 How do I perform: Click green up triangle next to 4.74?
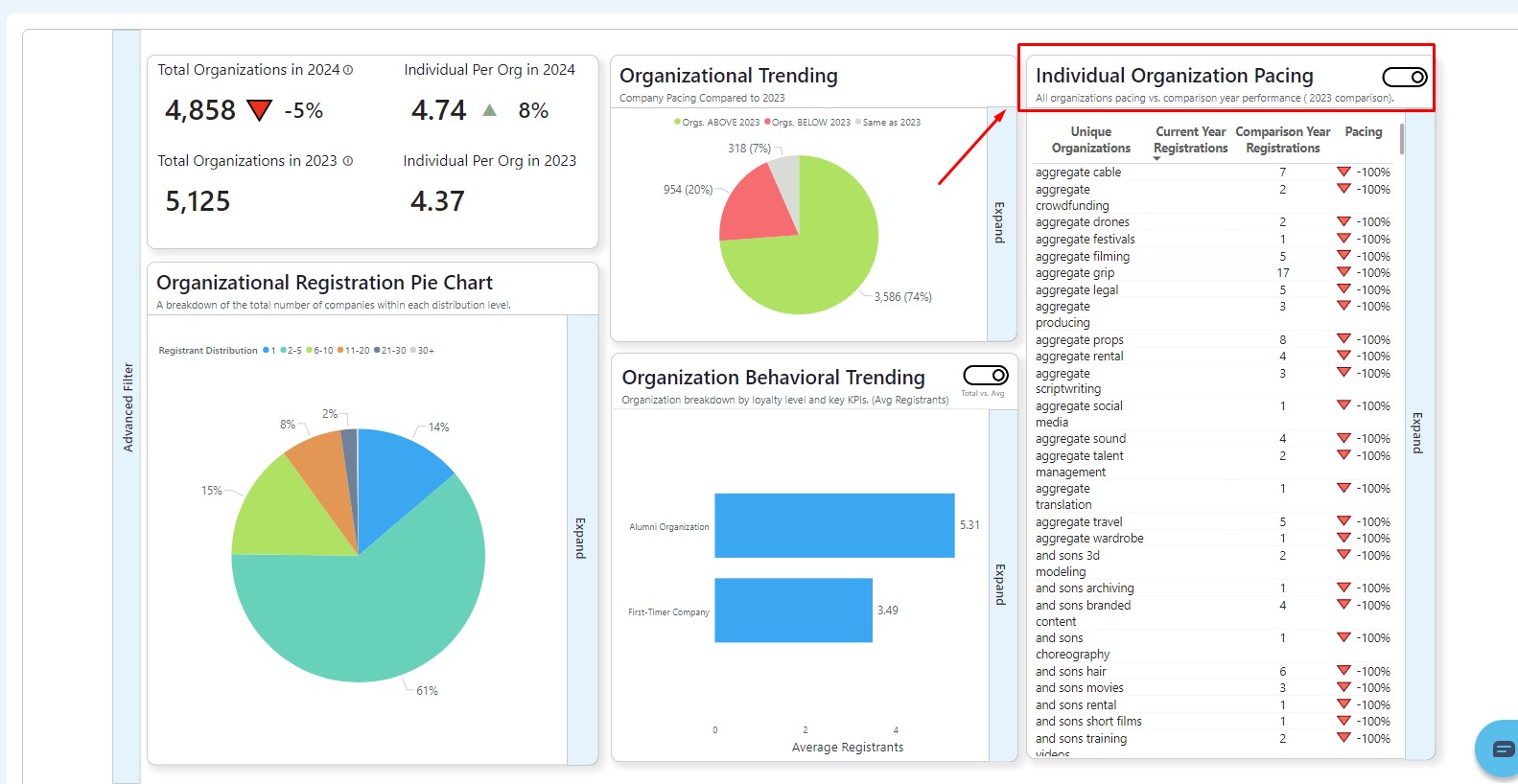(x=490, y=110)
